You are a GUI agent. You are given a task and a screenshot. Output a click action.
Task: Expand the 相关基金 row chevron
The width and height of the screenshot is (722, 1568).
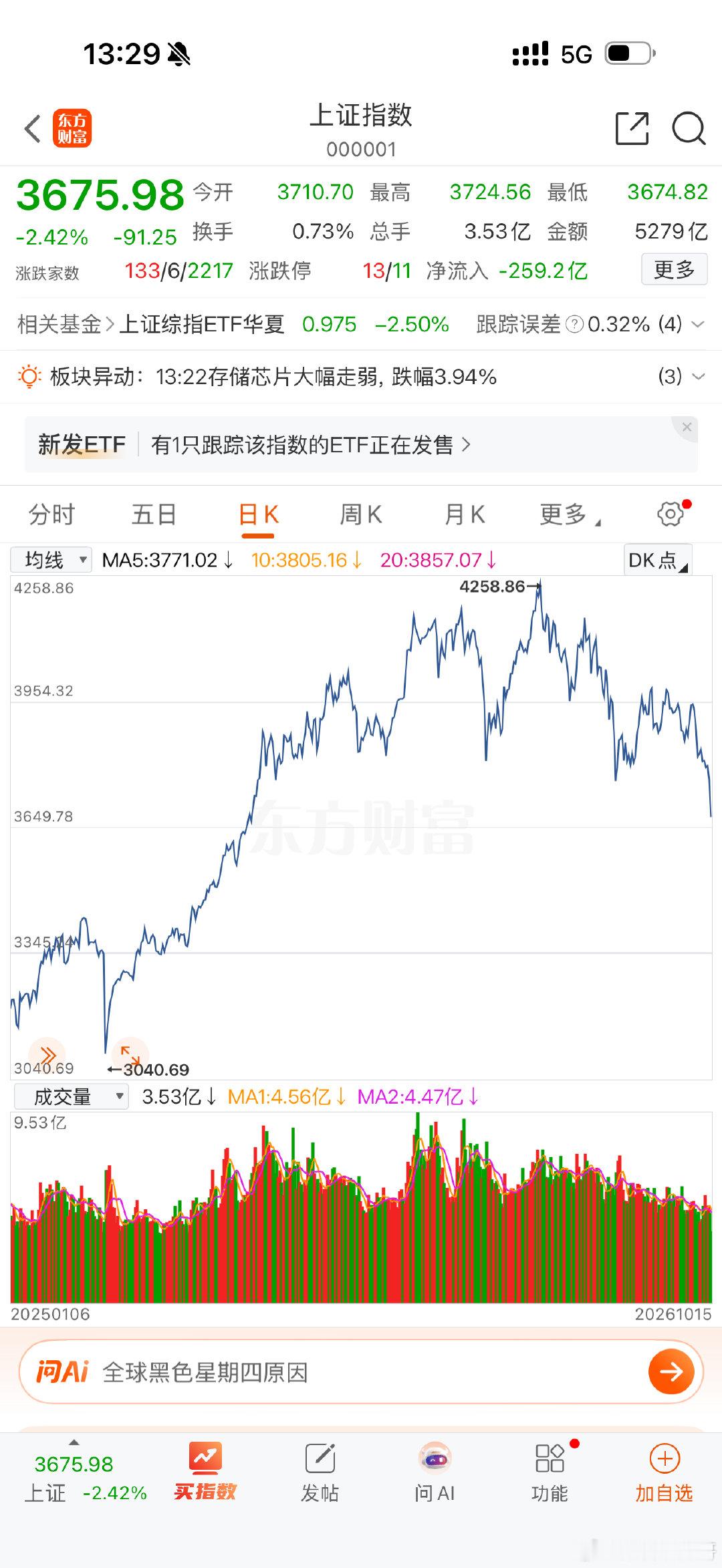click(x=698, y=325)
